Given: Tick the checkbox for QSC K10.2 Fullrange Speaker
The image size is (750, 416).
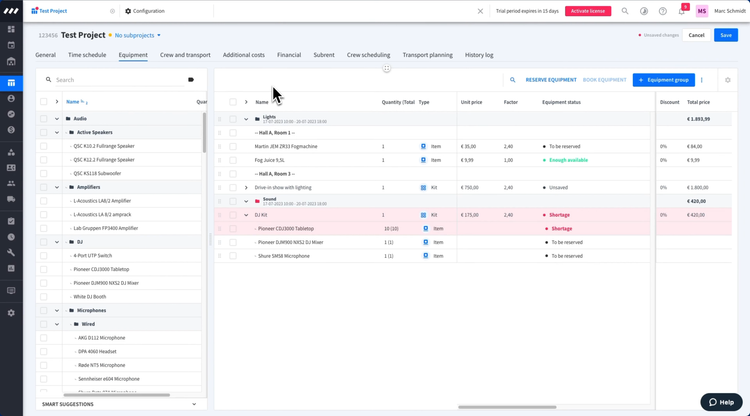Looking at the screenshot, I should click(44, 146).
